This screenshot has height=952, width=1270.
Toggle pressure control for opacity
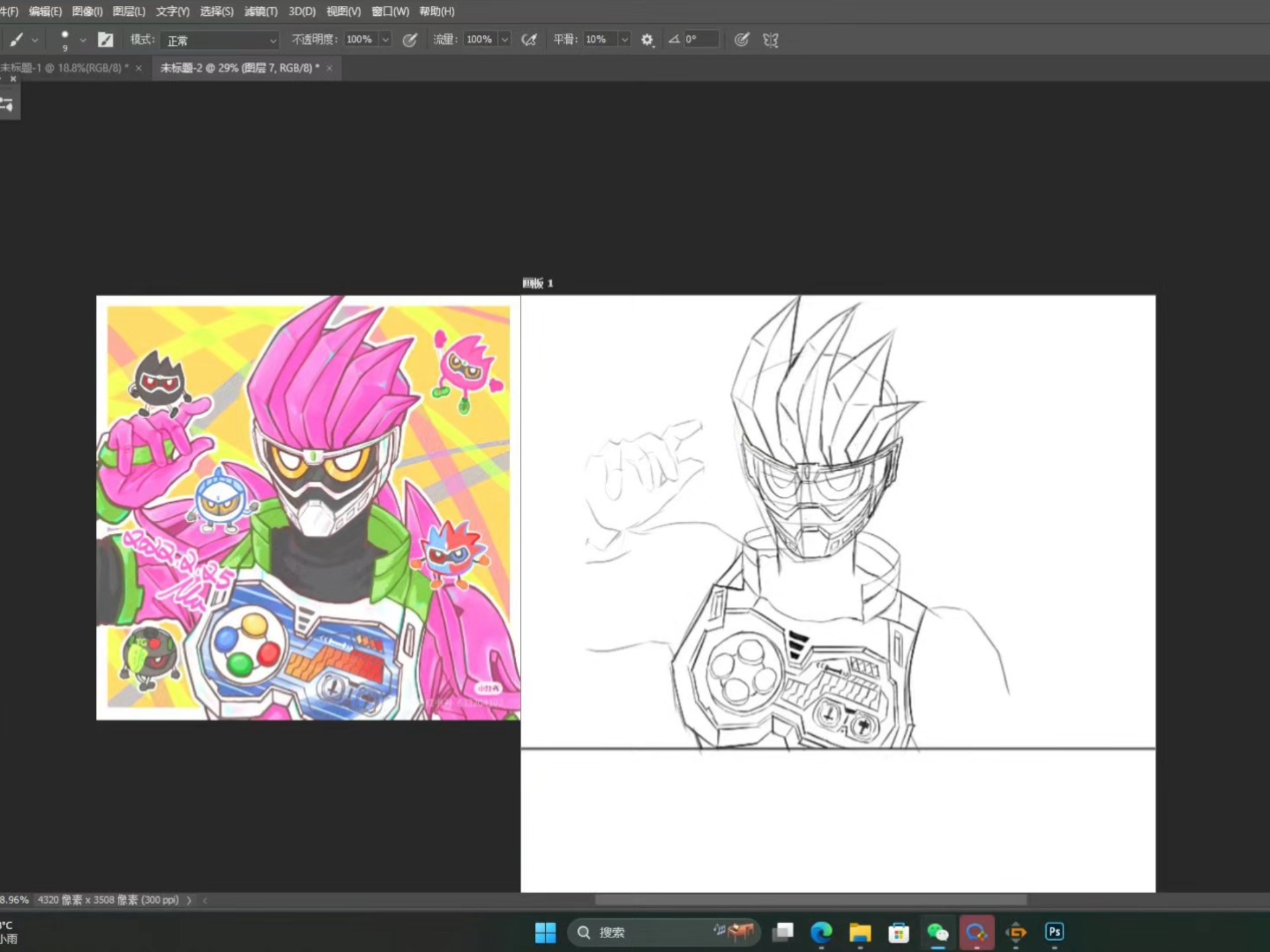point(409,40)
